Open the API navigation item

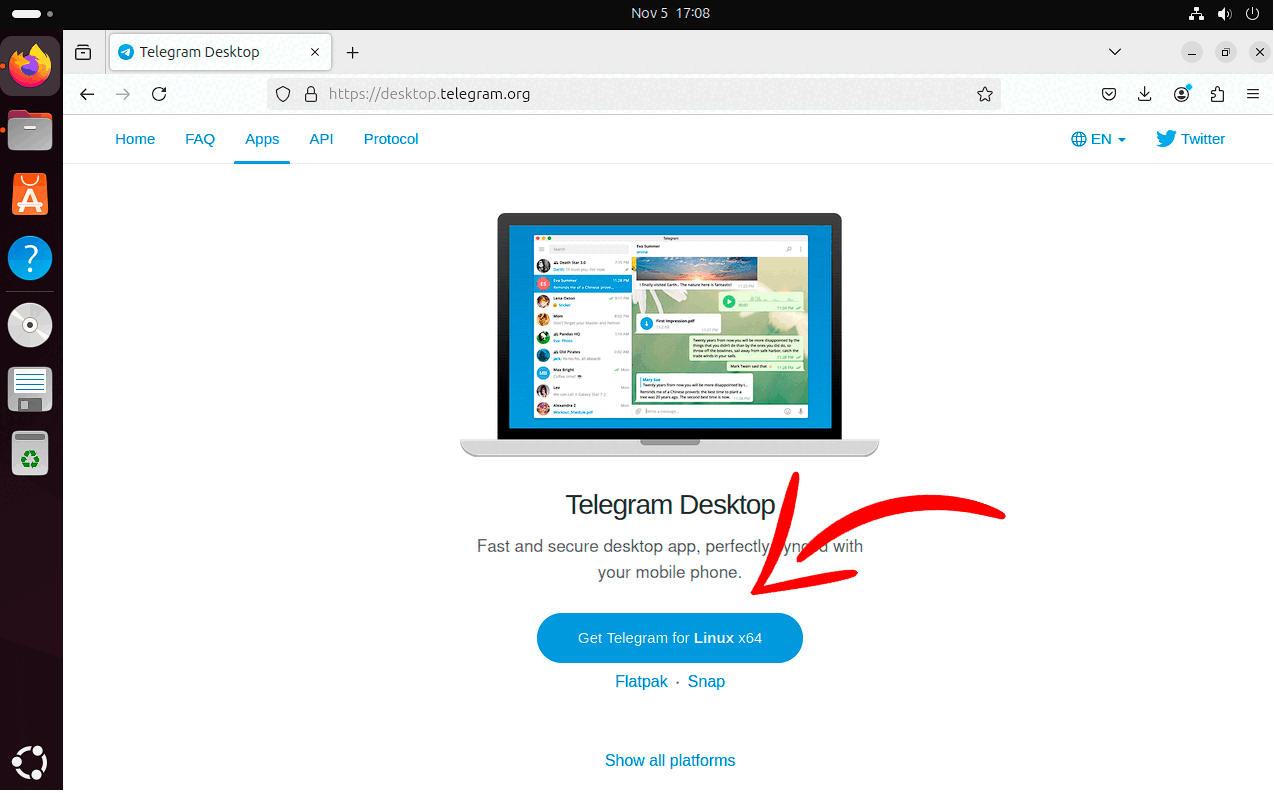321,139
